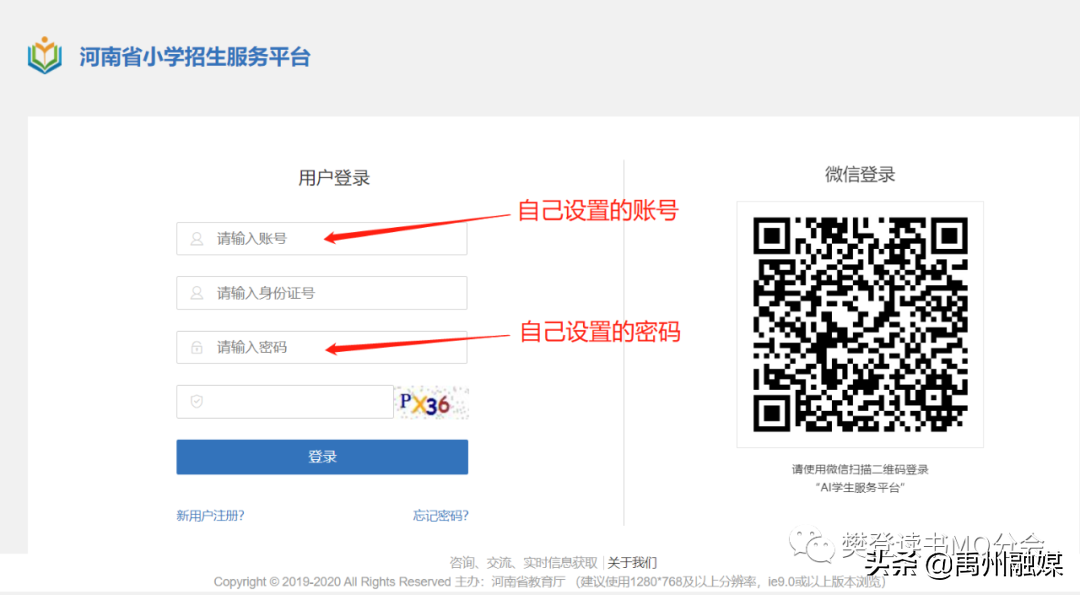
Task: Click the 河南省小学招生服务平台 title text
Action: [x=195, y=56]
